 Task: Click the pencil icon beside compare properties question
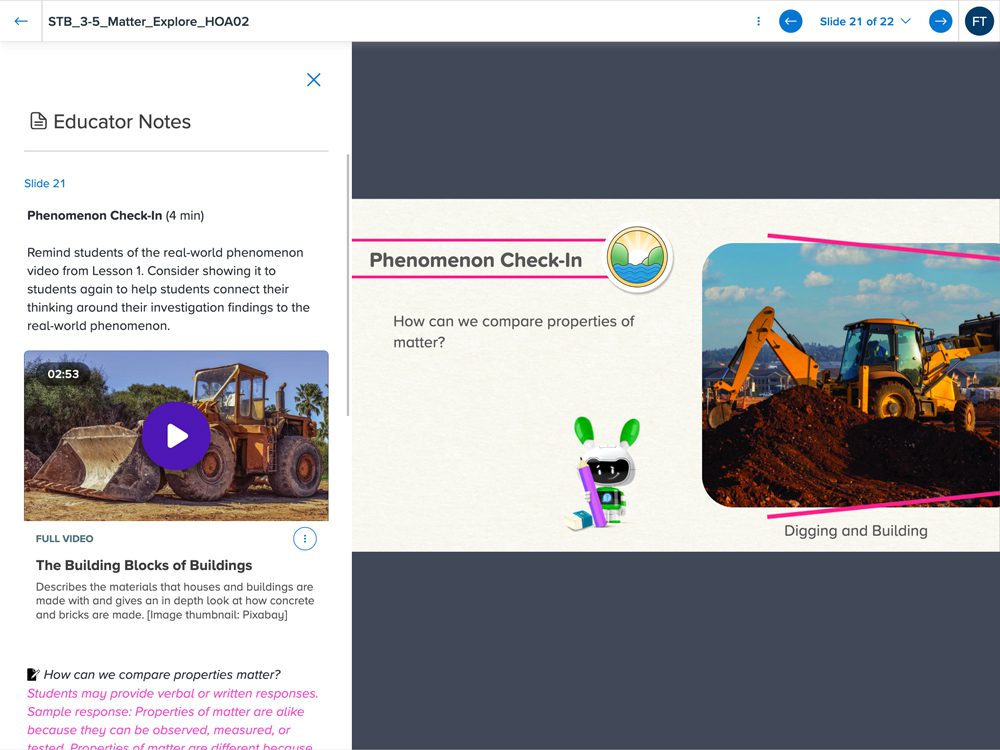click(x=33, y=675)
